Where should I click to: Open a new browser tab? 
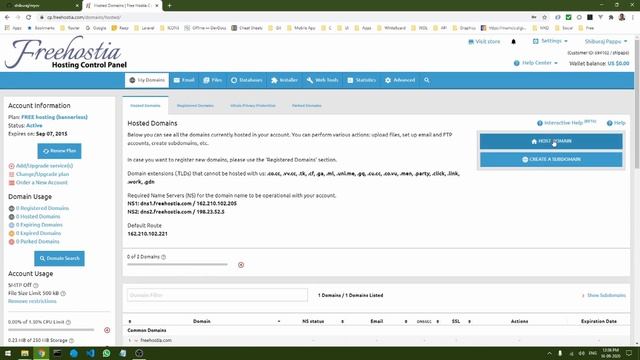169,6
